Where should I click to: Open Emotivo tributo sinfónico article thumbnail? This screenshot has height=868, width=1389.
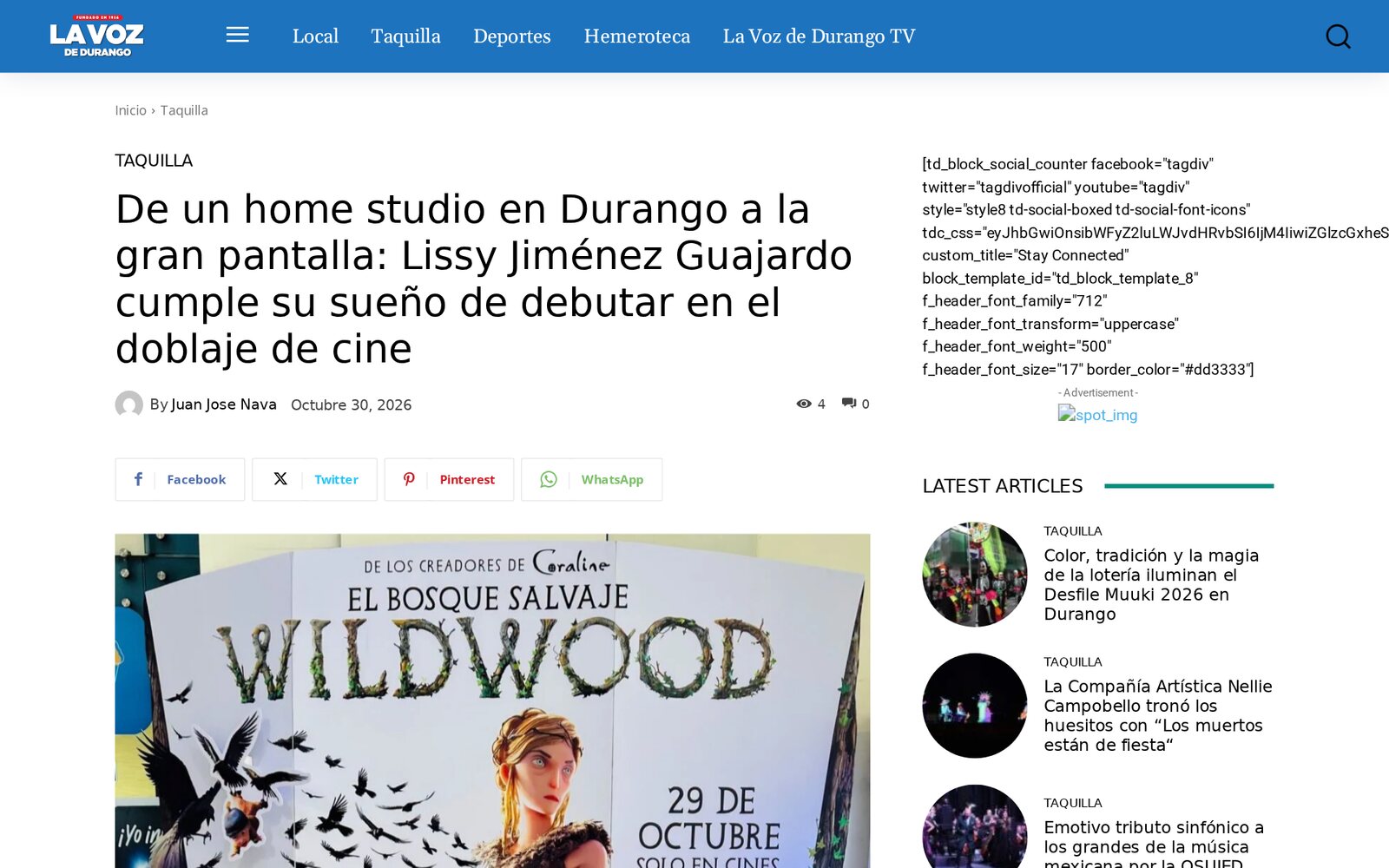974,826
